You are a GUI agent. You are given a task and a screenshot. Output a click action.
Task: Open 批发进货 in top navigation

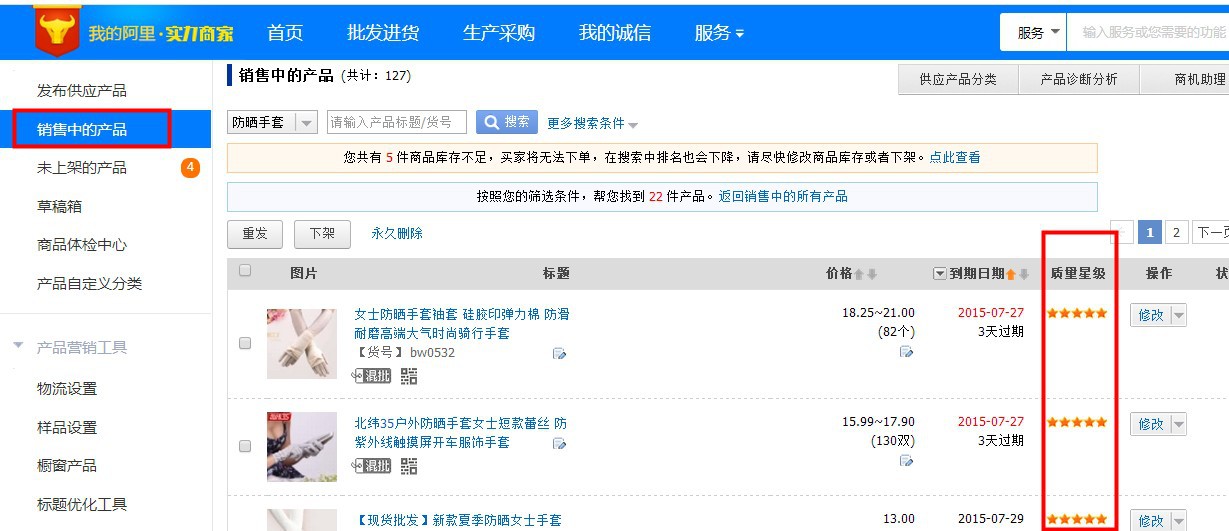coord(383,33)
